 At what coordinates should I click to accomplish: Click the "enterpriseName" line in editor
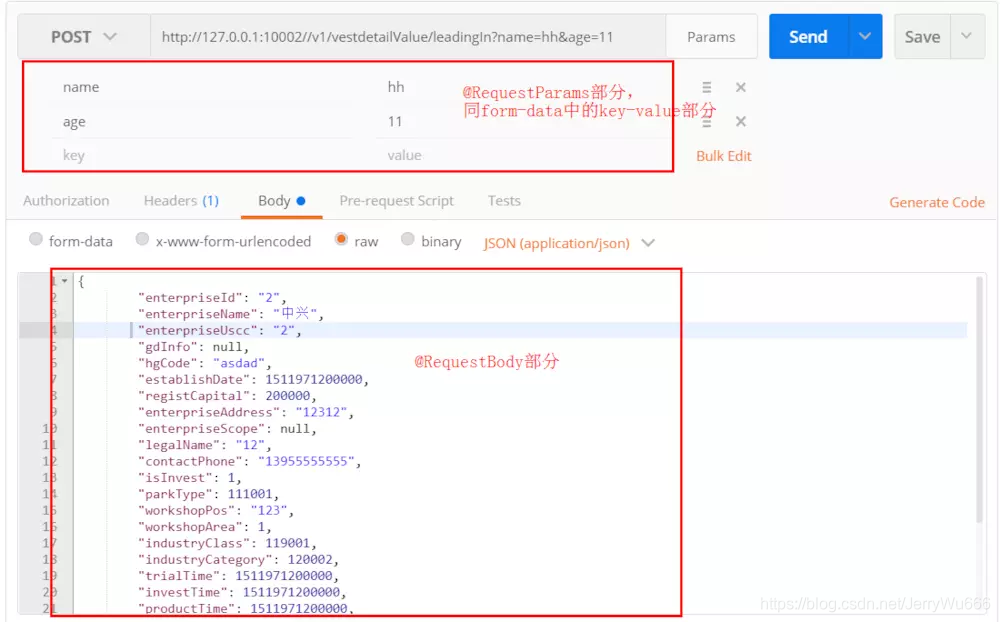231,314
